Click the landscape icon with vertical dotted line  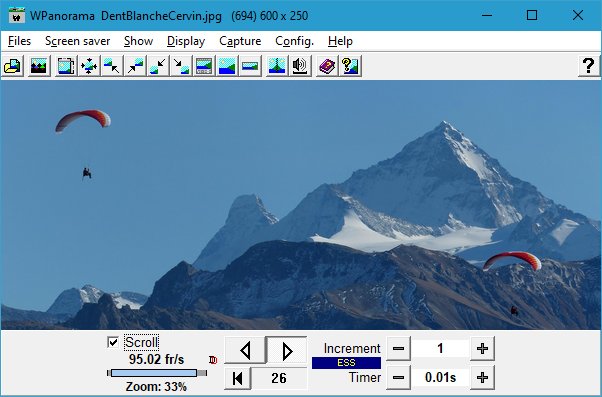(277, 66)
